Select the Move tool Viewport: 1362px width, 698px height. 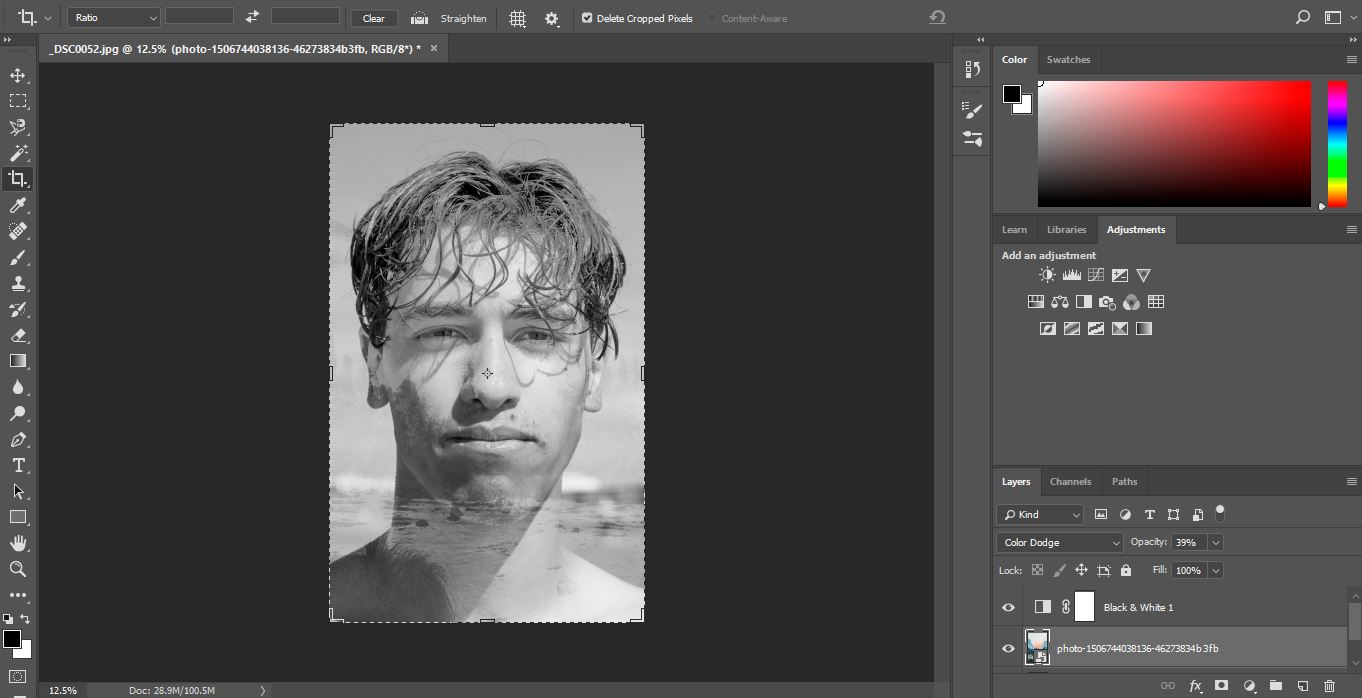18,75
